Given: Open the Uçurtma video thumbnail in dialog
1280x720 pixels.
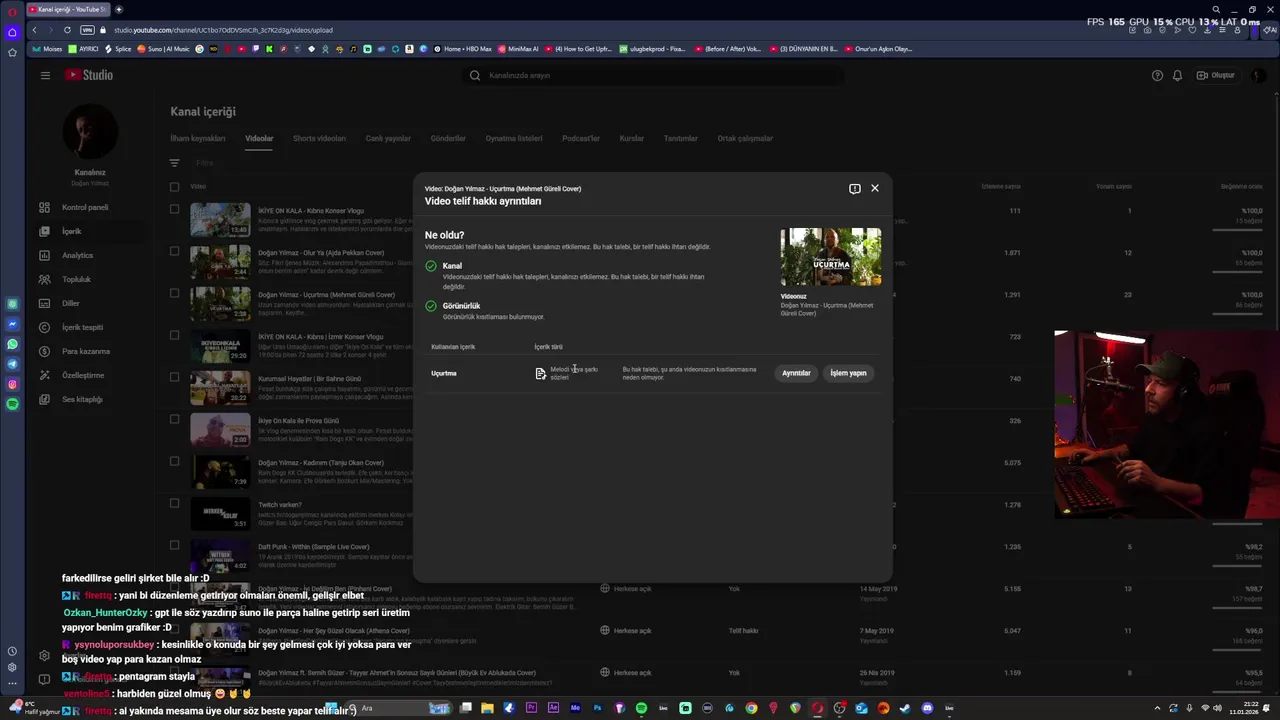Looking at the screenshot, I should (x=831, y=257).
